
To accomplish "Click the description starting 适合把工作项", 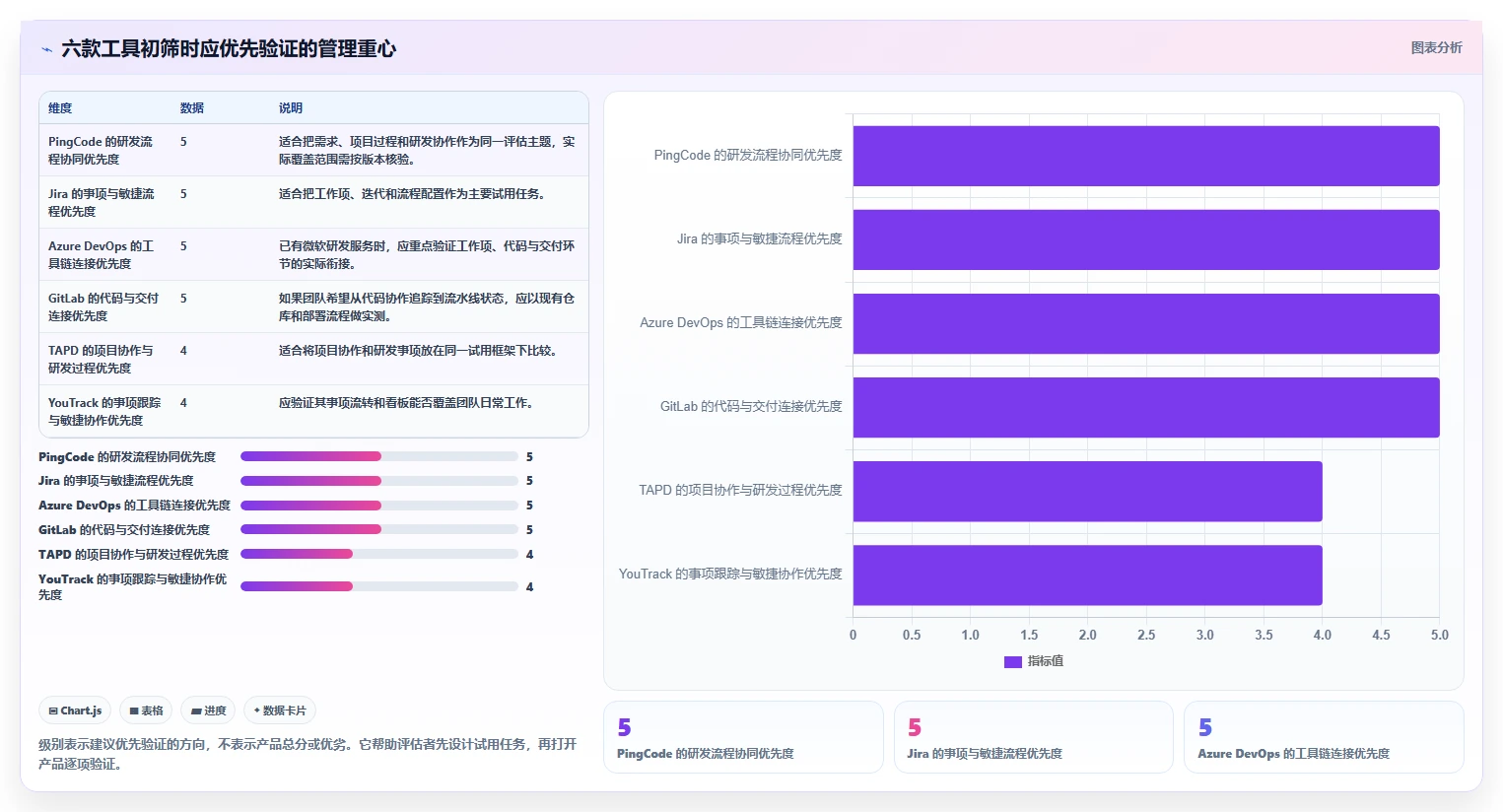I will (x=412, y=194).
